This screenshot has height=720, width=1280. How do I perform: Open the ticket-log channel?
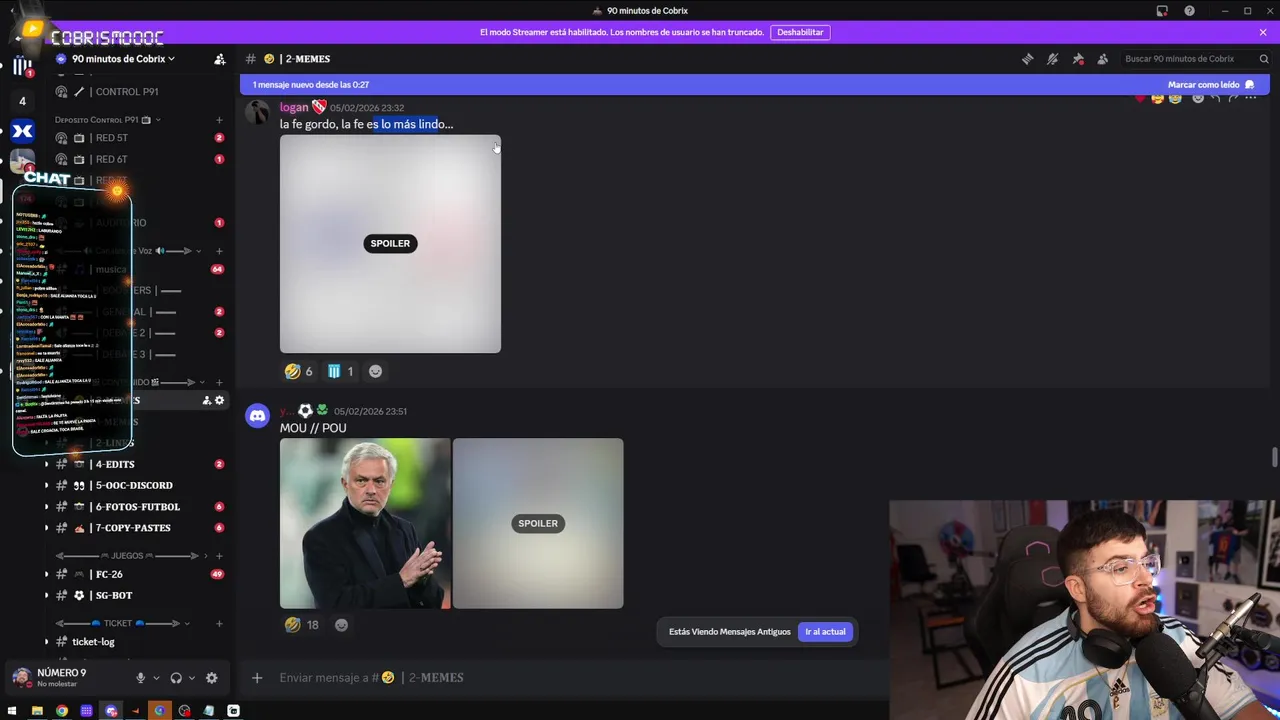(93, 642)
